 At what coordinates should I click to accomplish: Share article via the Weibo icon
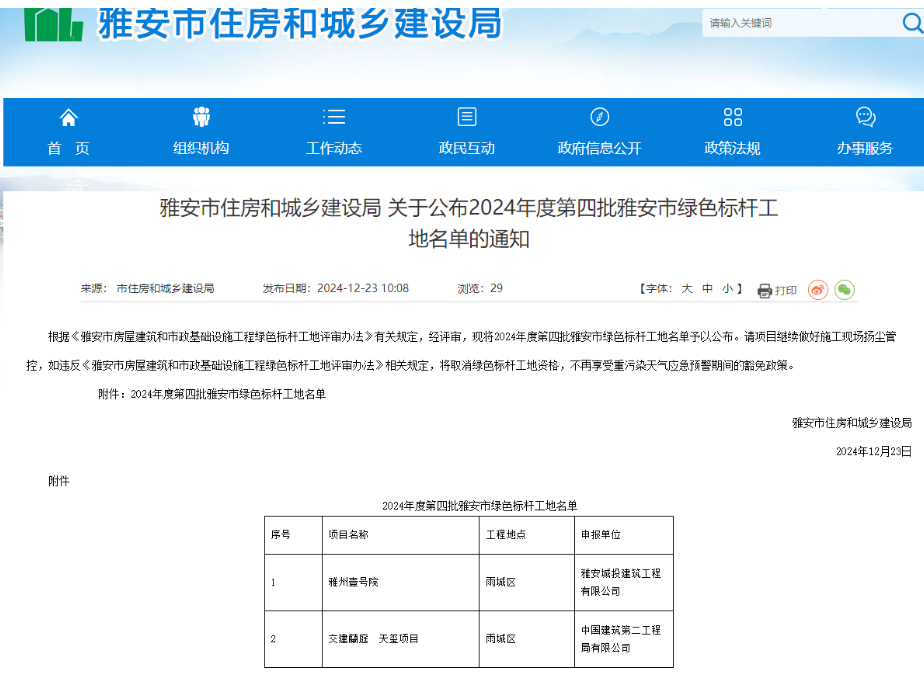(x=818, y=290)
